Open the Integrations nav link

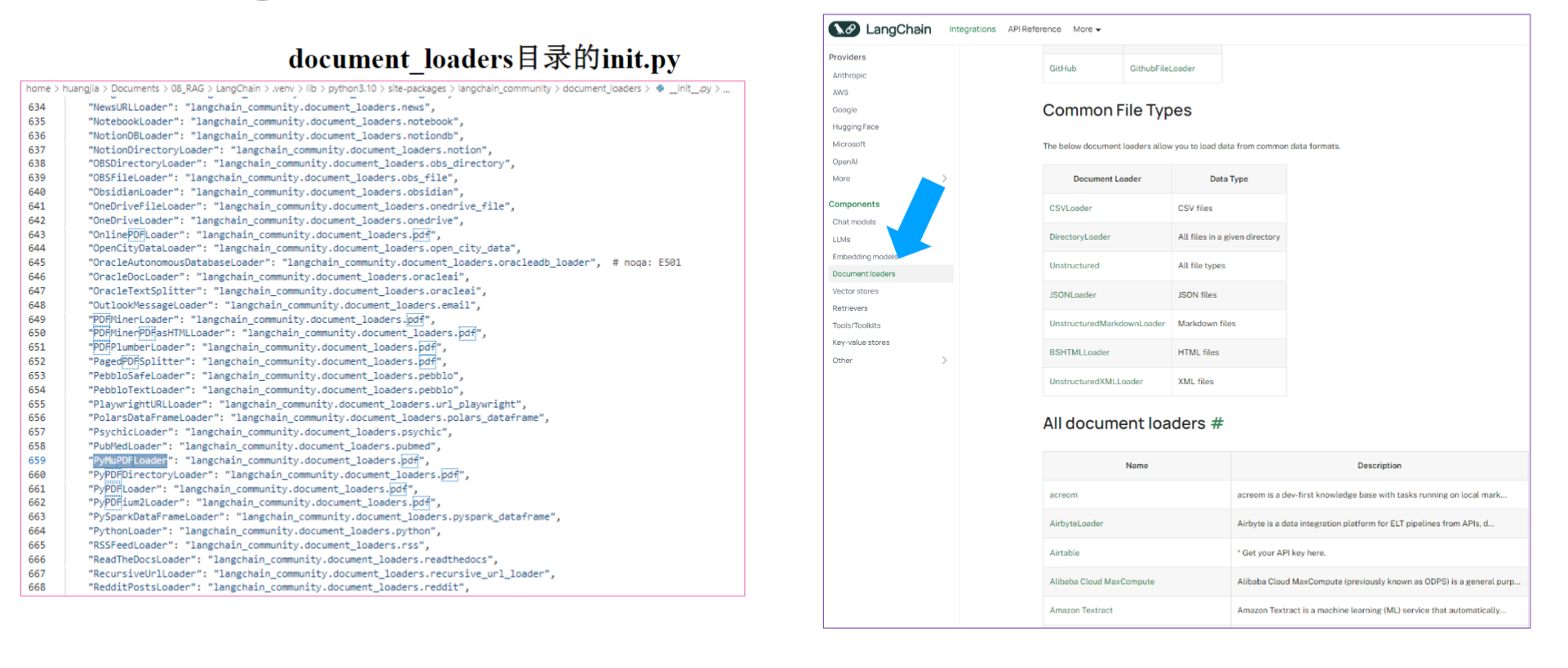tap(972, 29)
